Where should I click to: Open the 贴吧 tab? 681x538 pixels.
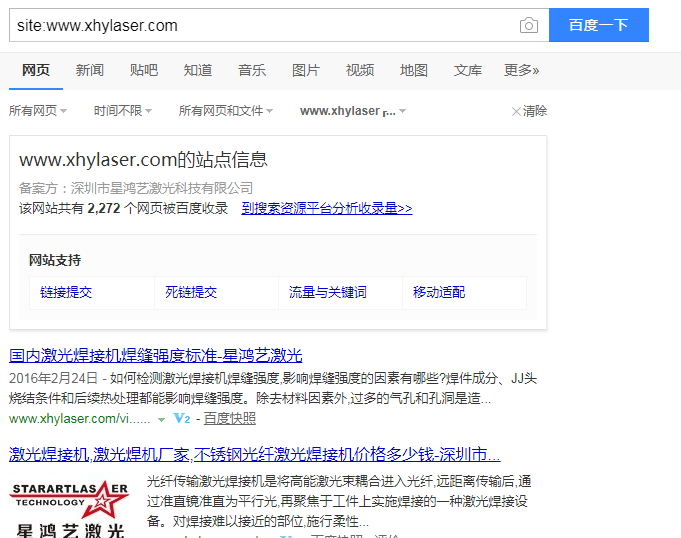click(143, 70)
